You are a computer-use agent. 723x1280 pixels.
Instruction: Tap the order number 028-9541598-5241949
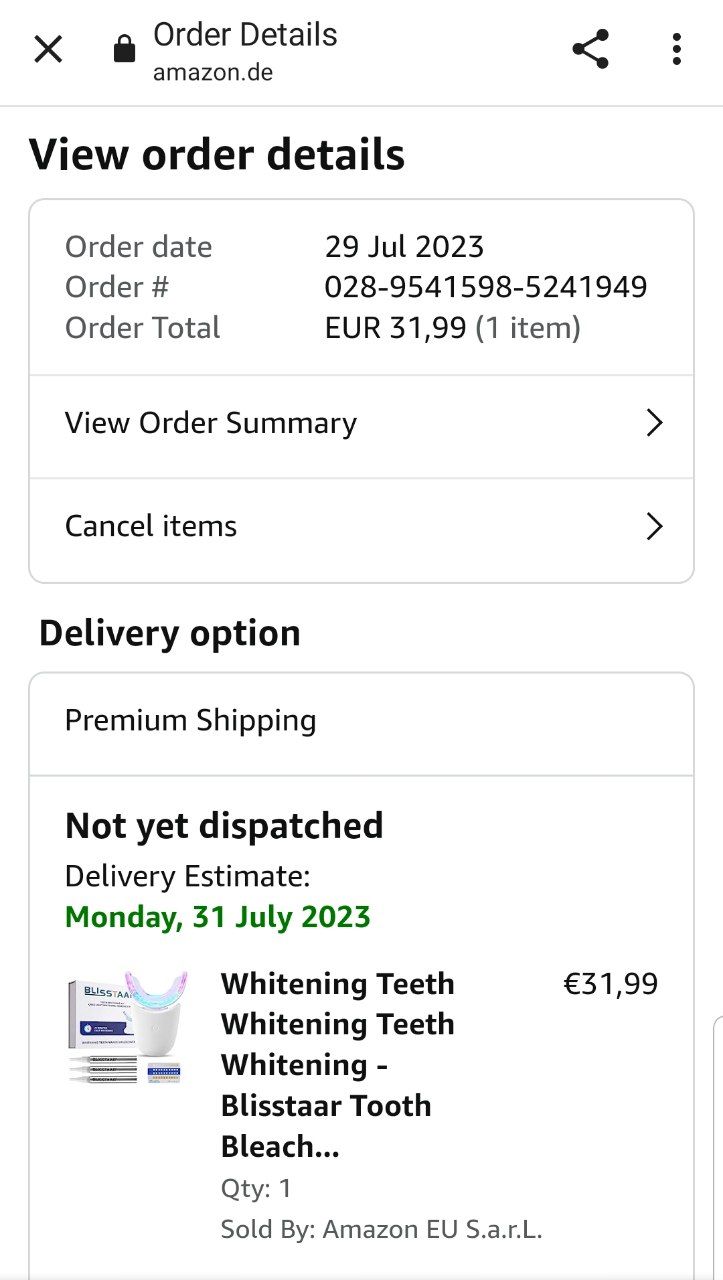[x=486, y=288]
